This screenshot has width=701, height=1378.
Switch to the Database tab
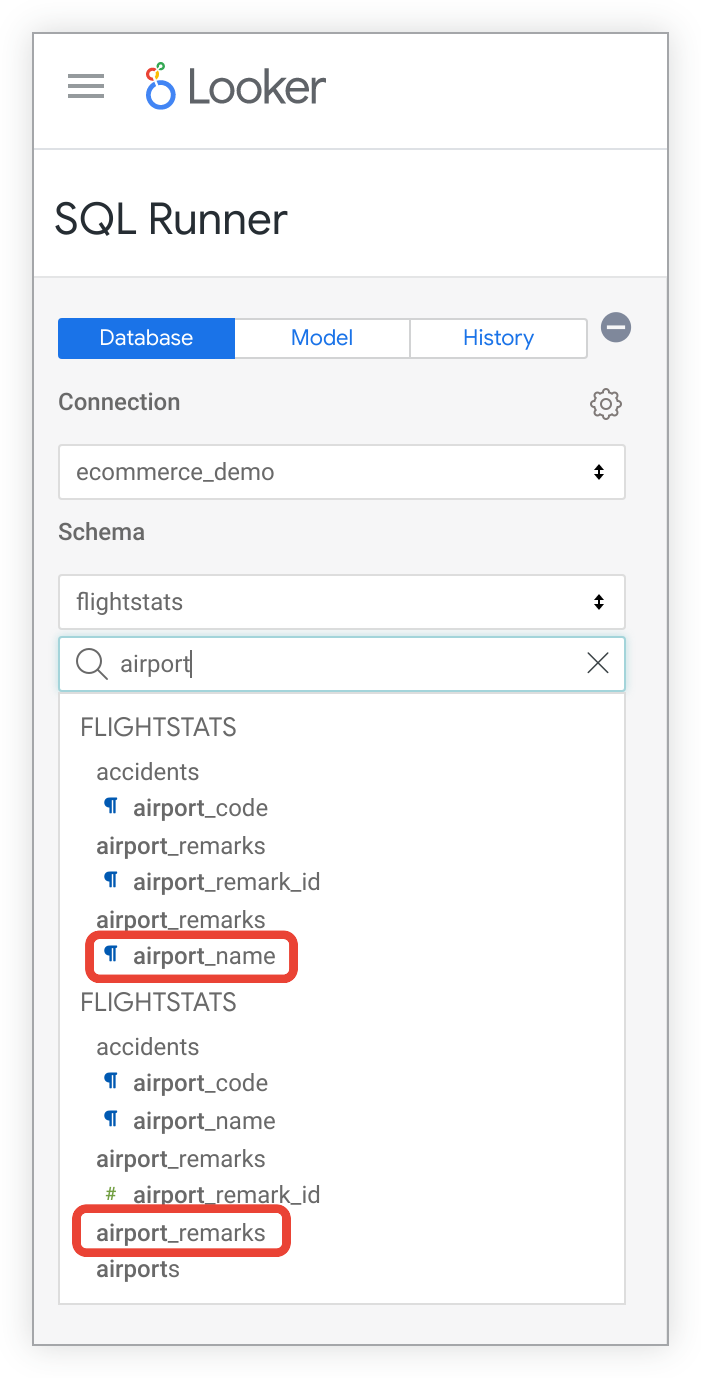tap(146, 338)
